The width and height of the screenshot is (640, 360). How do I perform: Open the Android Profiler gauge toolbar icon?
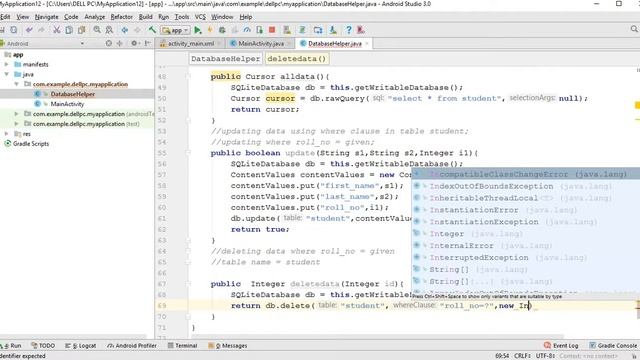point(247,30)
